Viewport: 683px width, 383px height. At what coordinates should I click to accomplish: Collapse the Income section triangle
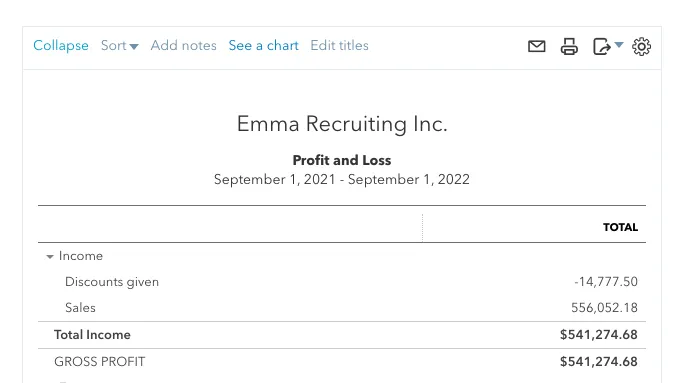pos(50,257)
